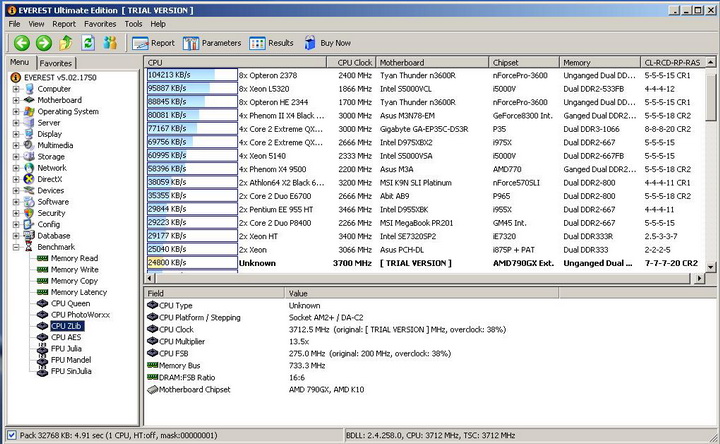
Task: Expand the Storage tree node
Action: tap(16, 157)
